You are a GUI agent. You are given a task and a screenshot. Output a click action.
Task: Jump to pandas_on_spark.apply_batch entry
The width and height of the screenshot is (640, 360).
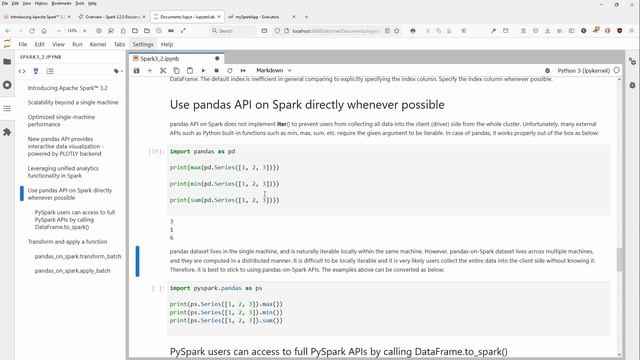tap(72, 271)
